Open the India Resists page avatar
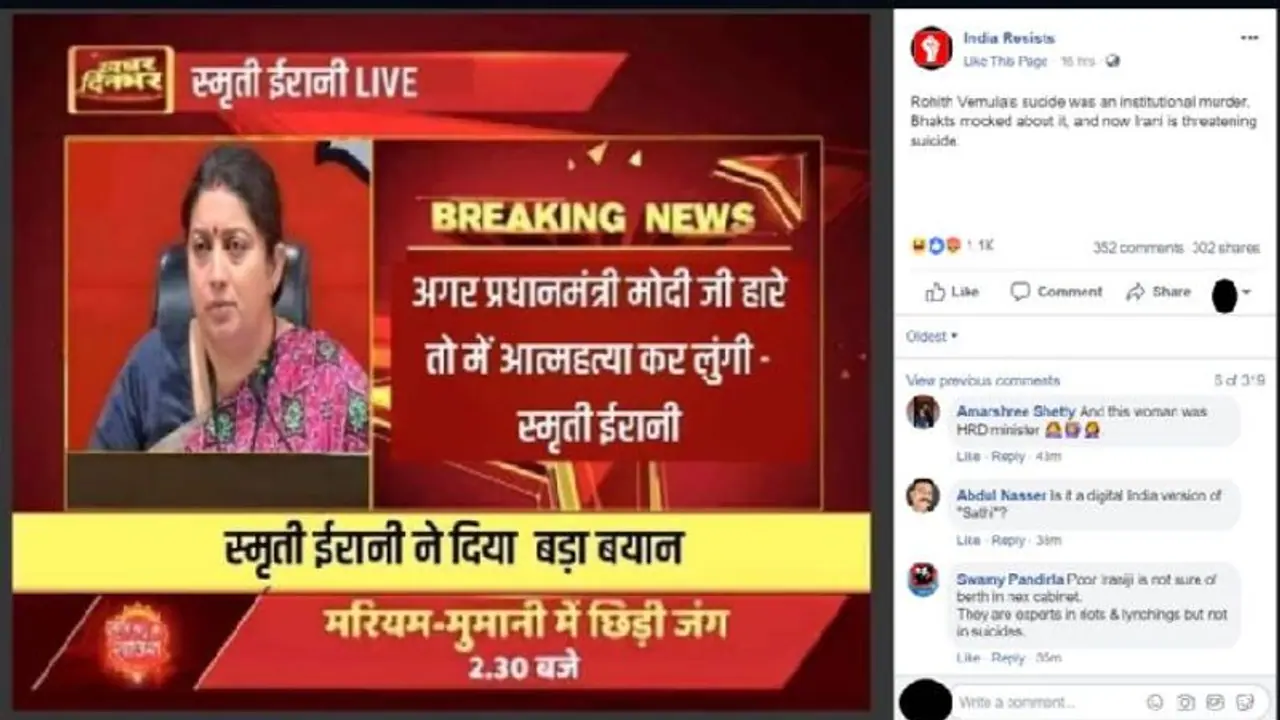 [x=931, y=48]
